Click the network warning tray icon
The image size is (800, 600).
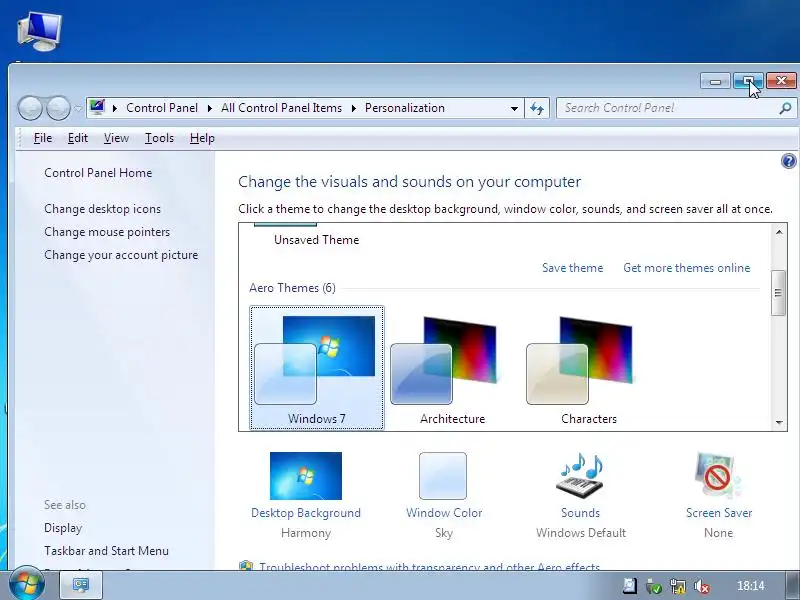(x=678, y=586)
